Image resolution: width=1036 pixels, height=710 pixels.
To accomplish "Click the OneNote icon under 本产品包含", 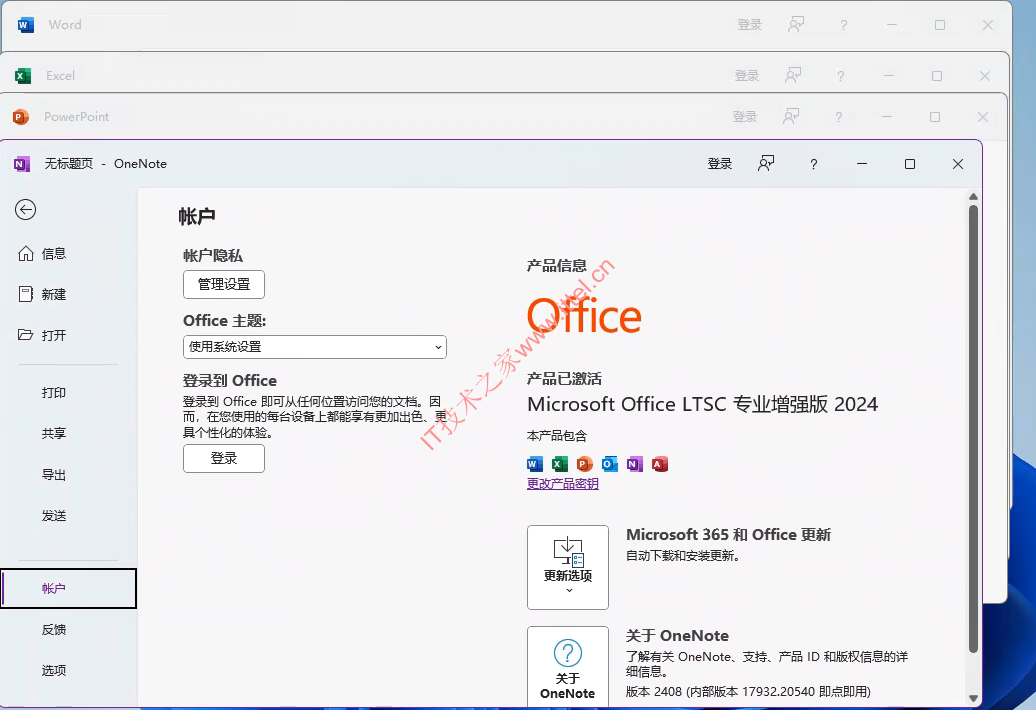I will pos(635,464).
